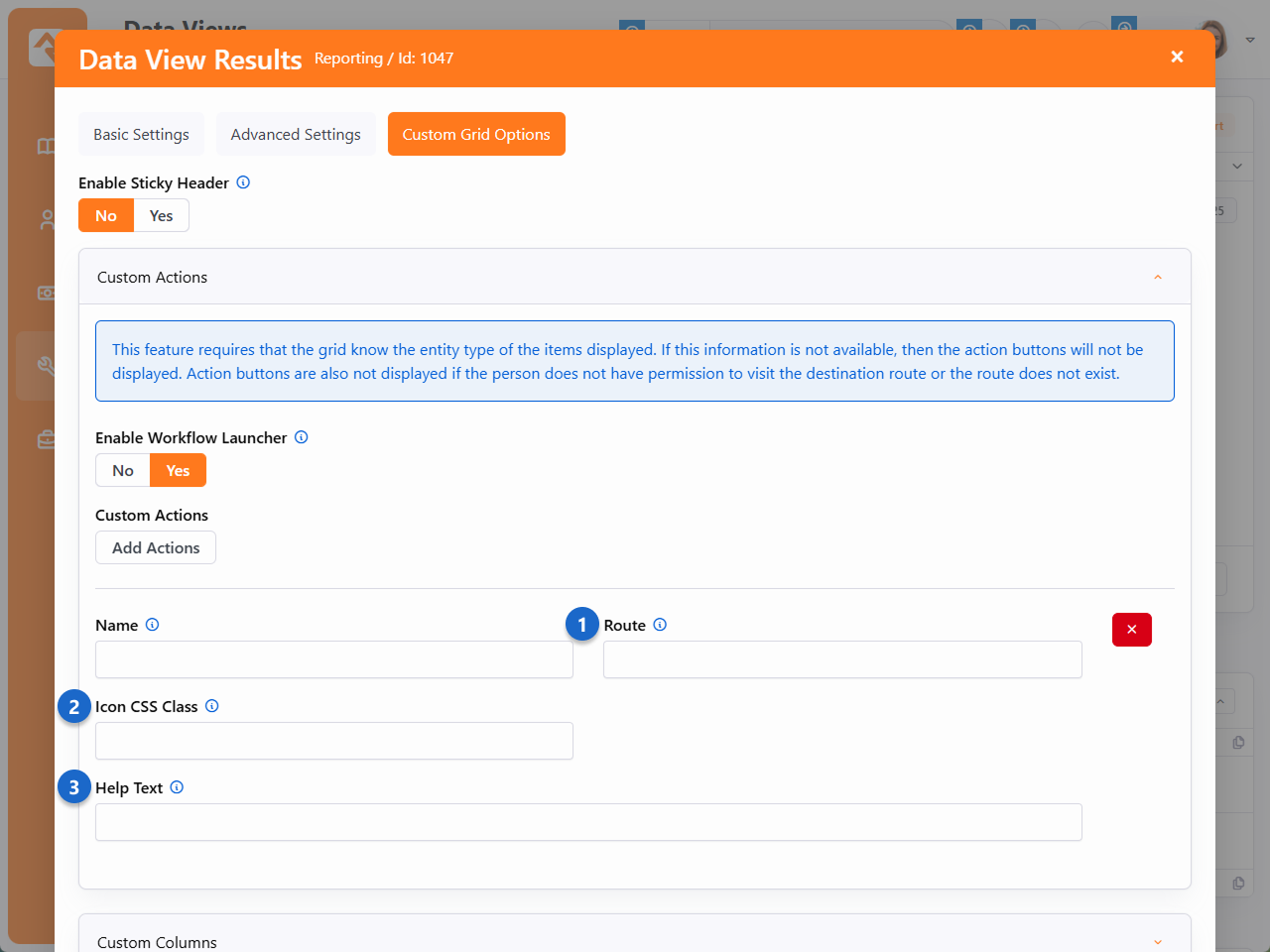The height and width of the screenshot is (952, 1270).
Task: Click info icon beside Enable Workflow Launcher
Action: (302, 437)
